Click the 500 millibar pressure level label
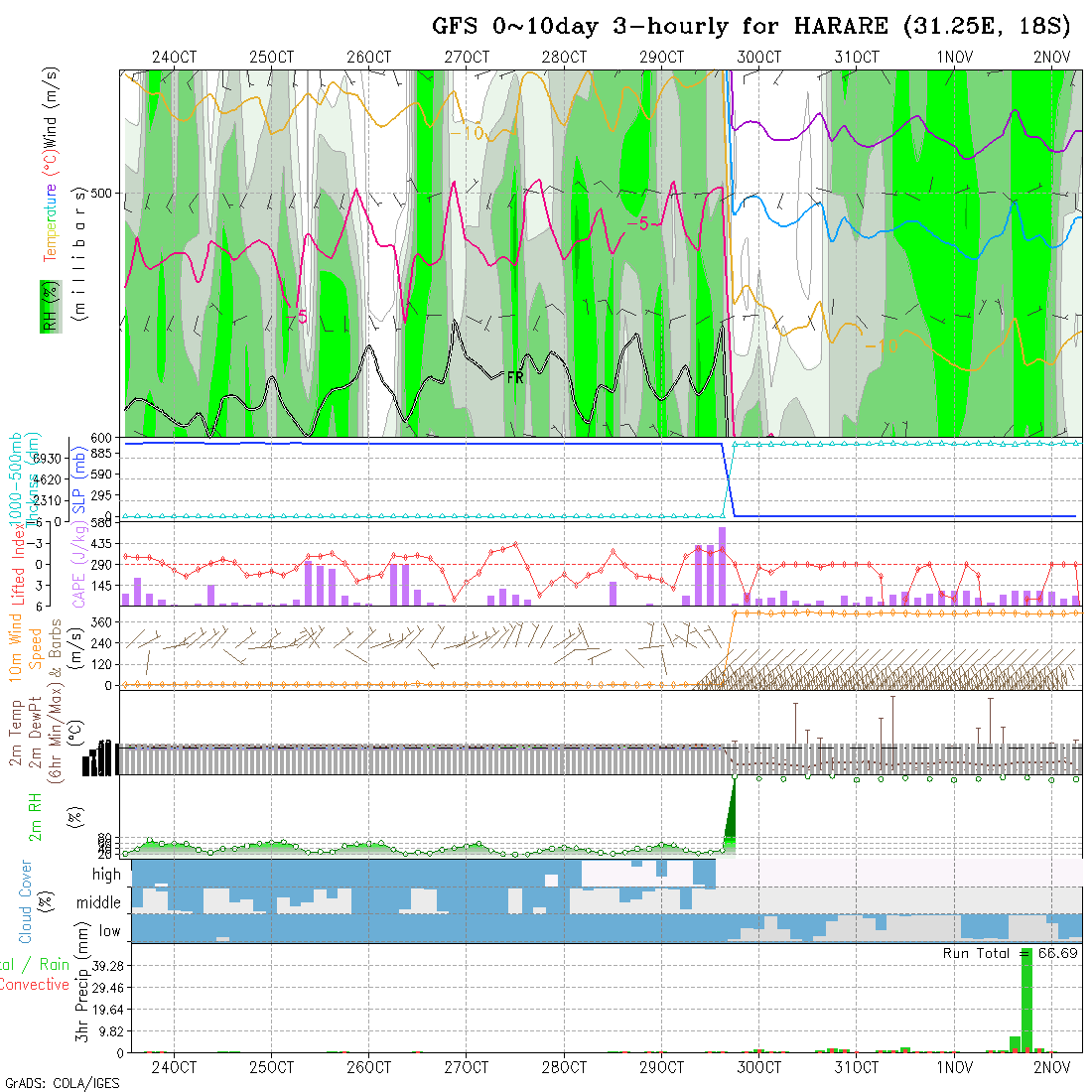Image resolution: width=1092 pixels, height=1092 pixels. (103, 193)
